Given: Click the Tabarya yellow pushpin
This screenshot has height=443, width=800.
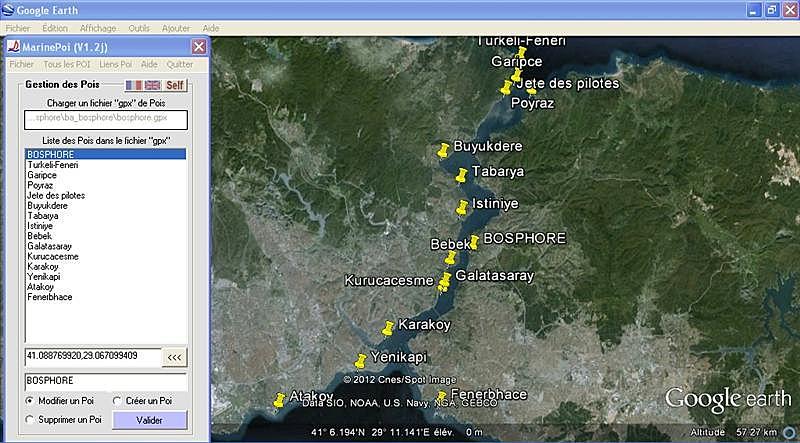Looking at the screenshot, I should pos(461,176).
